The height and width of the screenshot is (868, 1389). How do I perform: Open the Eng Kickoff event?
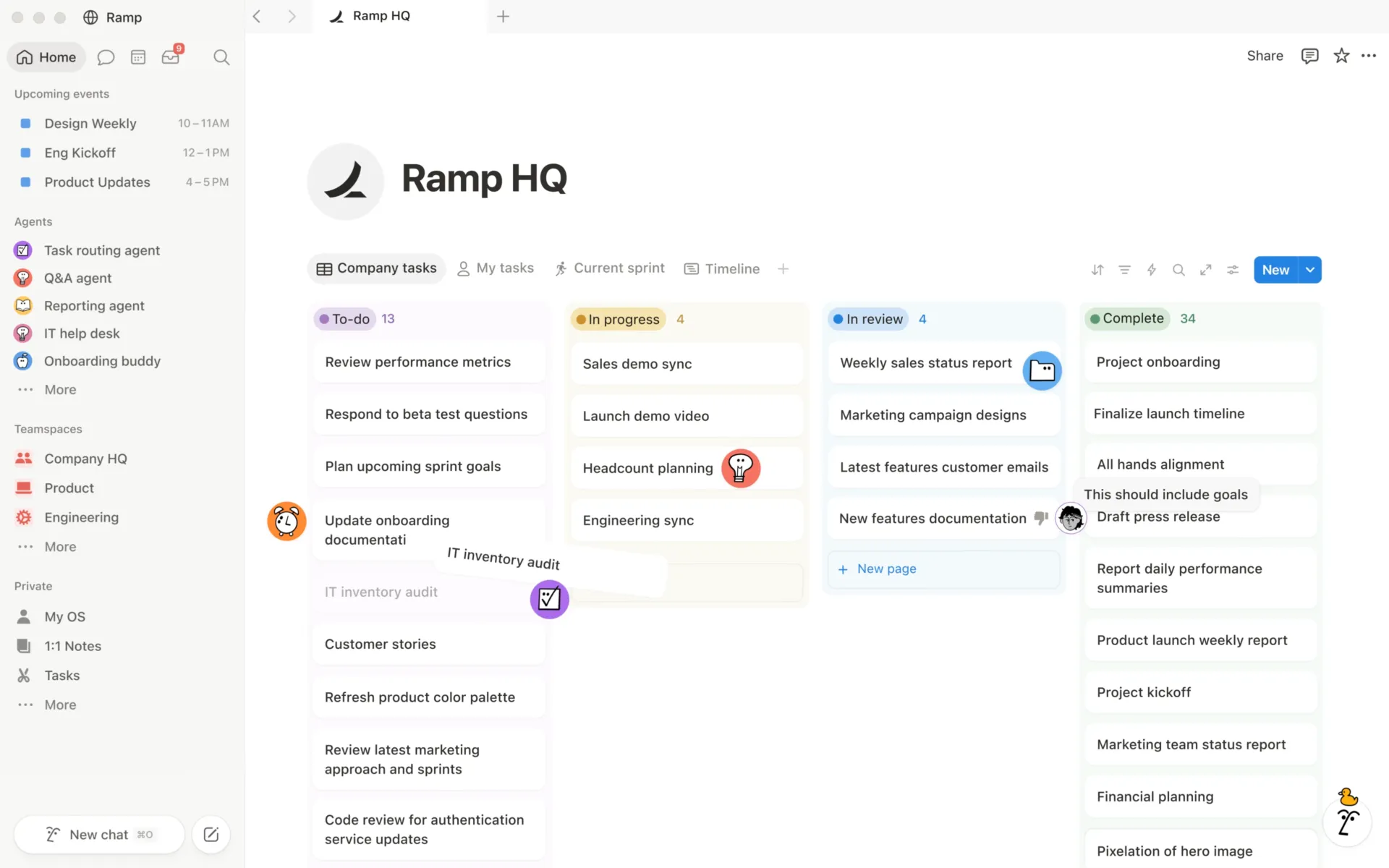pos(122,153)
